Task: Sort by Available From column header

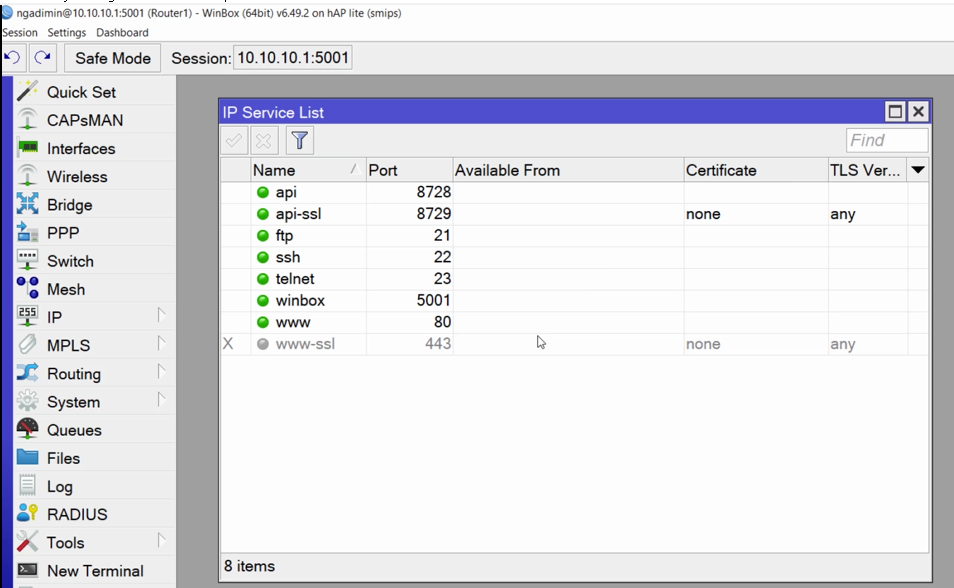Action: pos(568,170)
